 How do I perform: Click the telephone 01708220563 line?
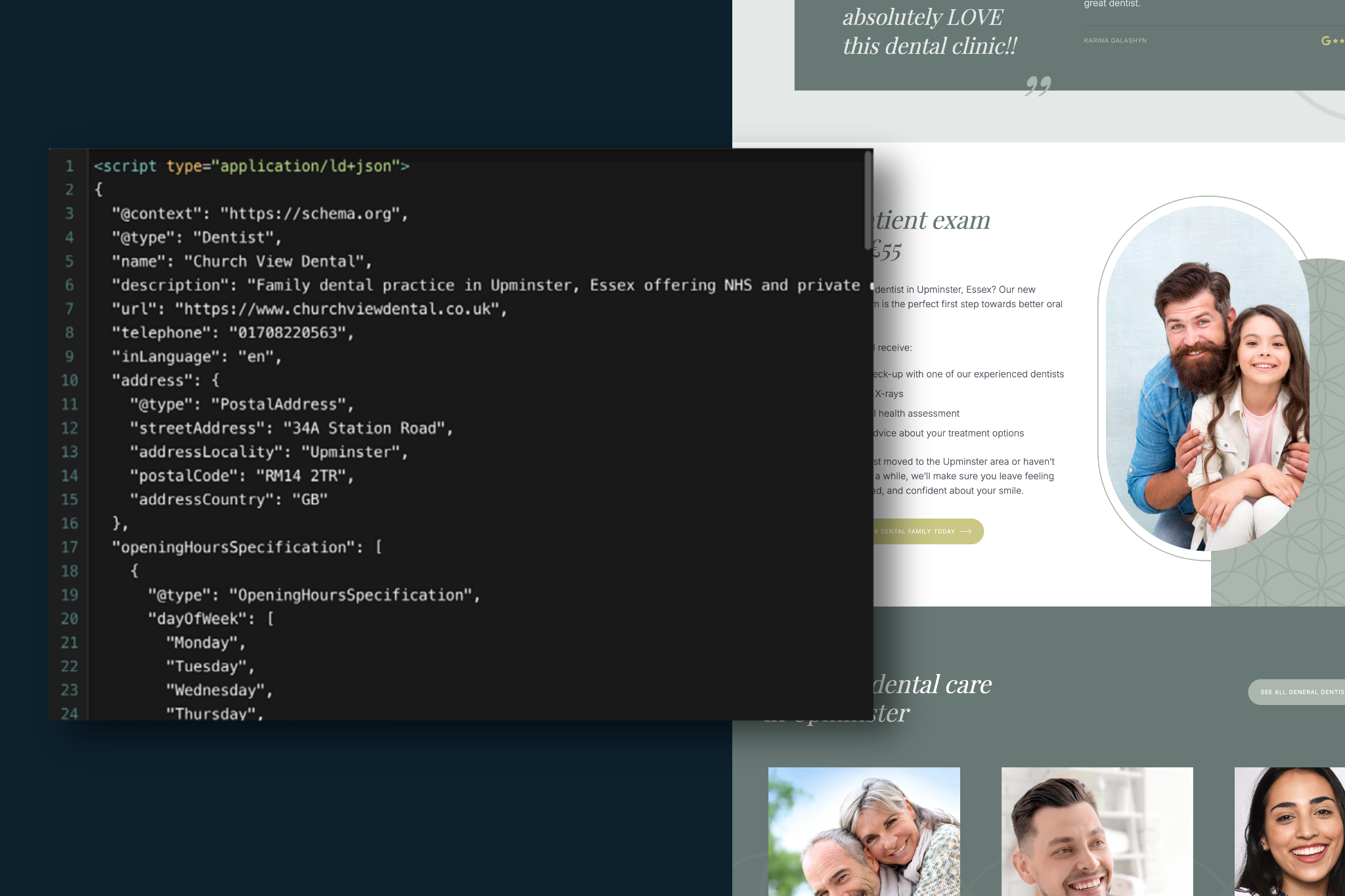[232, 332]
